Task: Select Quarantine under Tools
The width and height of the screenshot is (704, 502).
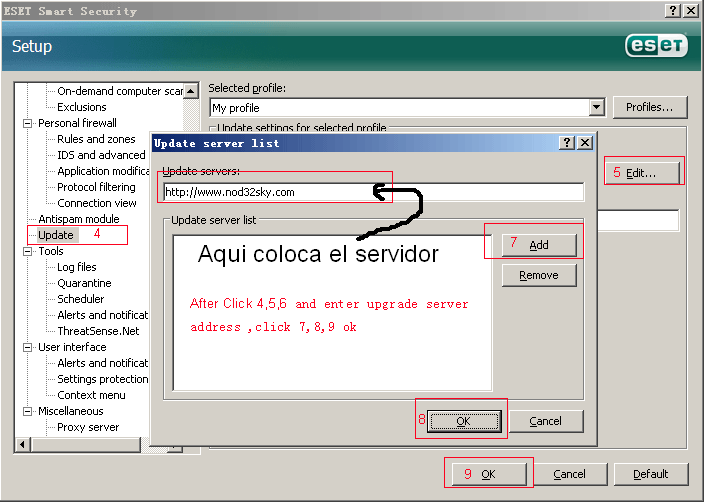Action: coord(84,283)
